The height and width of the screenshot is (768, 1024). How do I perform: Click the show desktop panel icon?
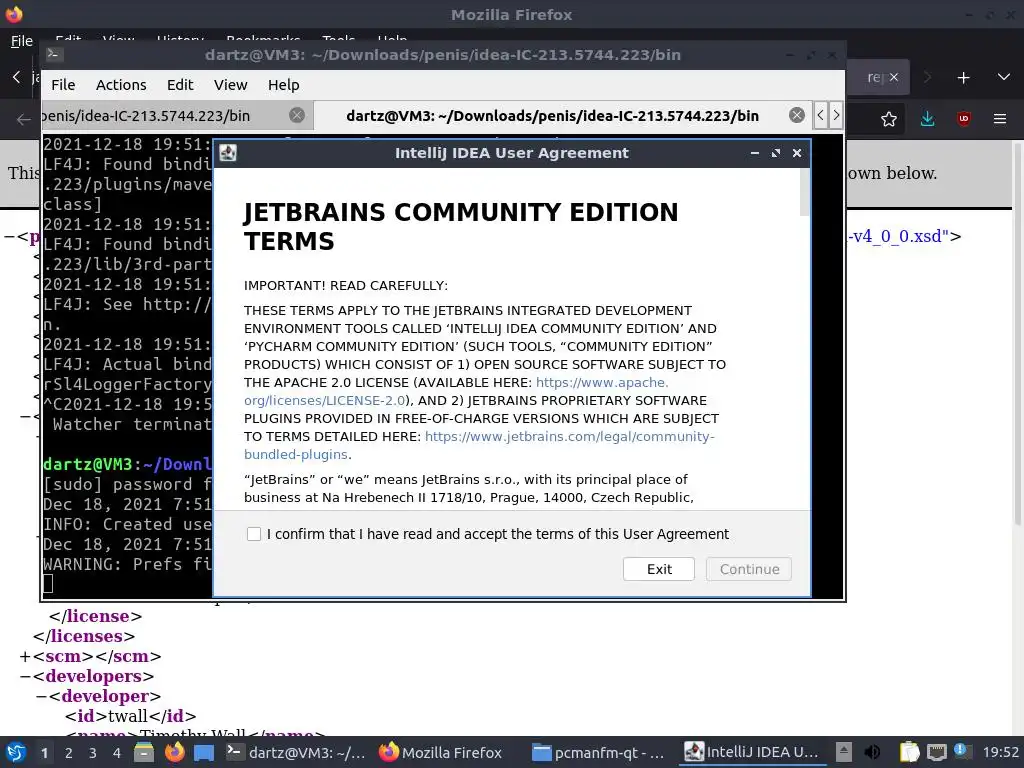[204, 753]
